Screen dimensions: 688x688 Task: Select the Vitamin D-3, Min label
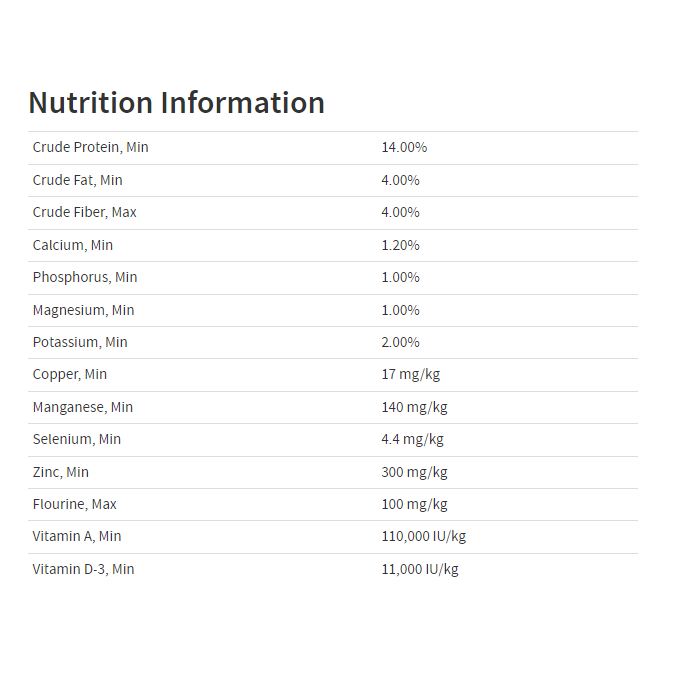[83, 569]
